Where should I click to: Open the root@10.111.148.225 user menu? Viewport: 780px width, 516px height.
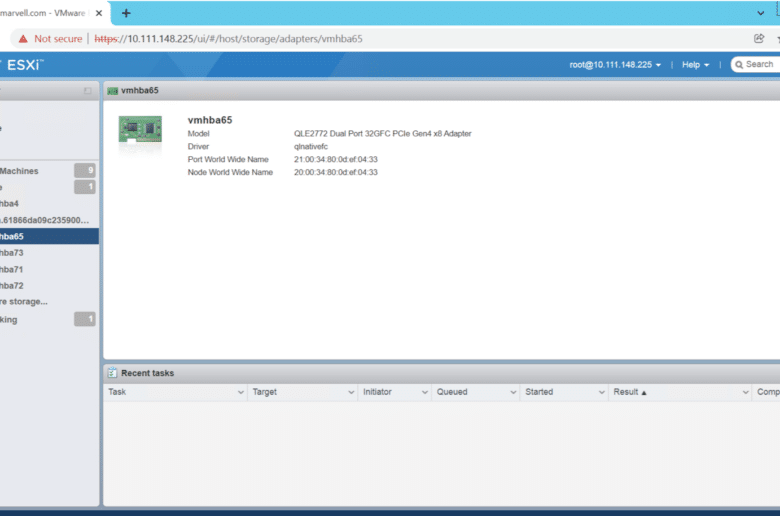[615, 65]
